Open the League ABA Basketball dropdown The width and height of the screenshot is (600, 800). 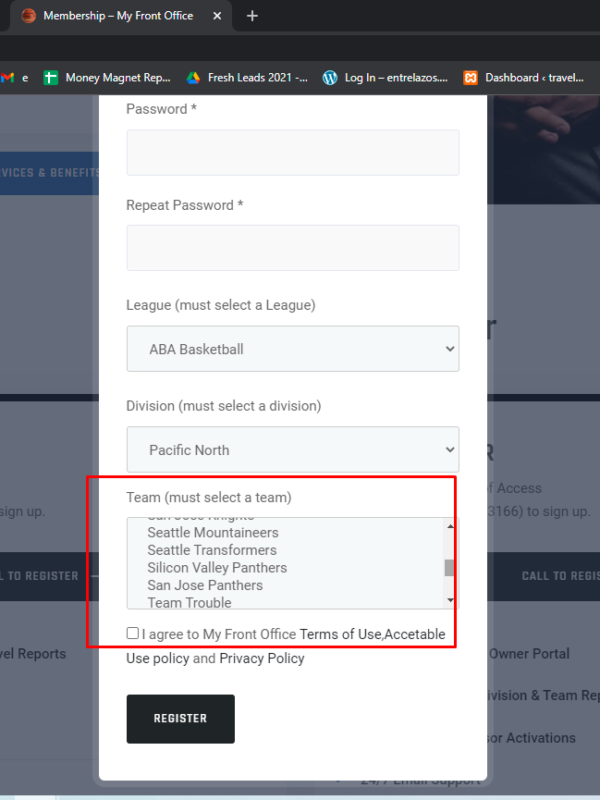point(293,349)
